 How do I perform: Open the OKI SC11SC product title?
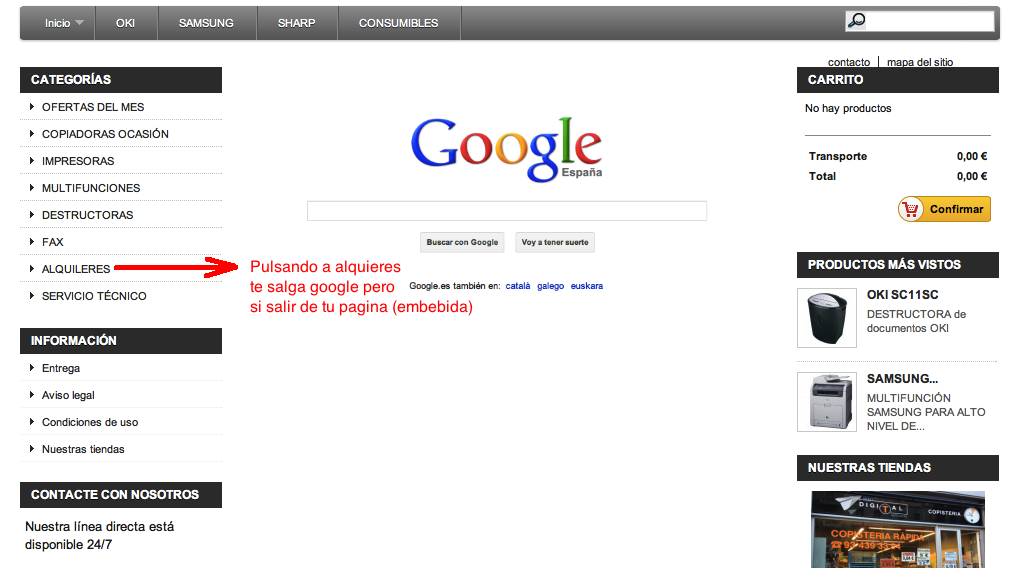pyautogui.click(x=903, y=295)
